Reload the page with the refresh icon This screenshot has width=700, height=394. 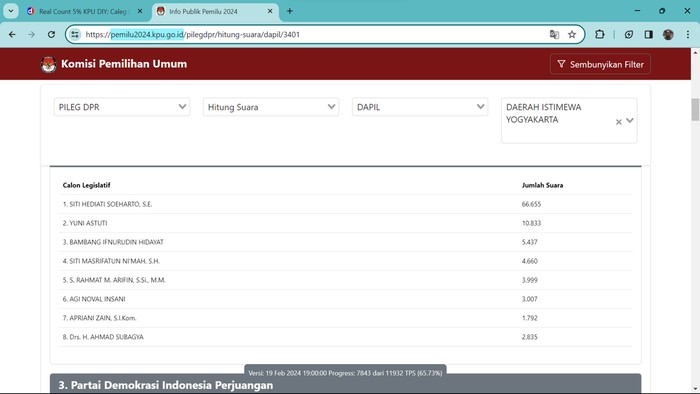[51, 34]
